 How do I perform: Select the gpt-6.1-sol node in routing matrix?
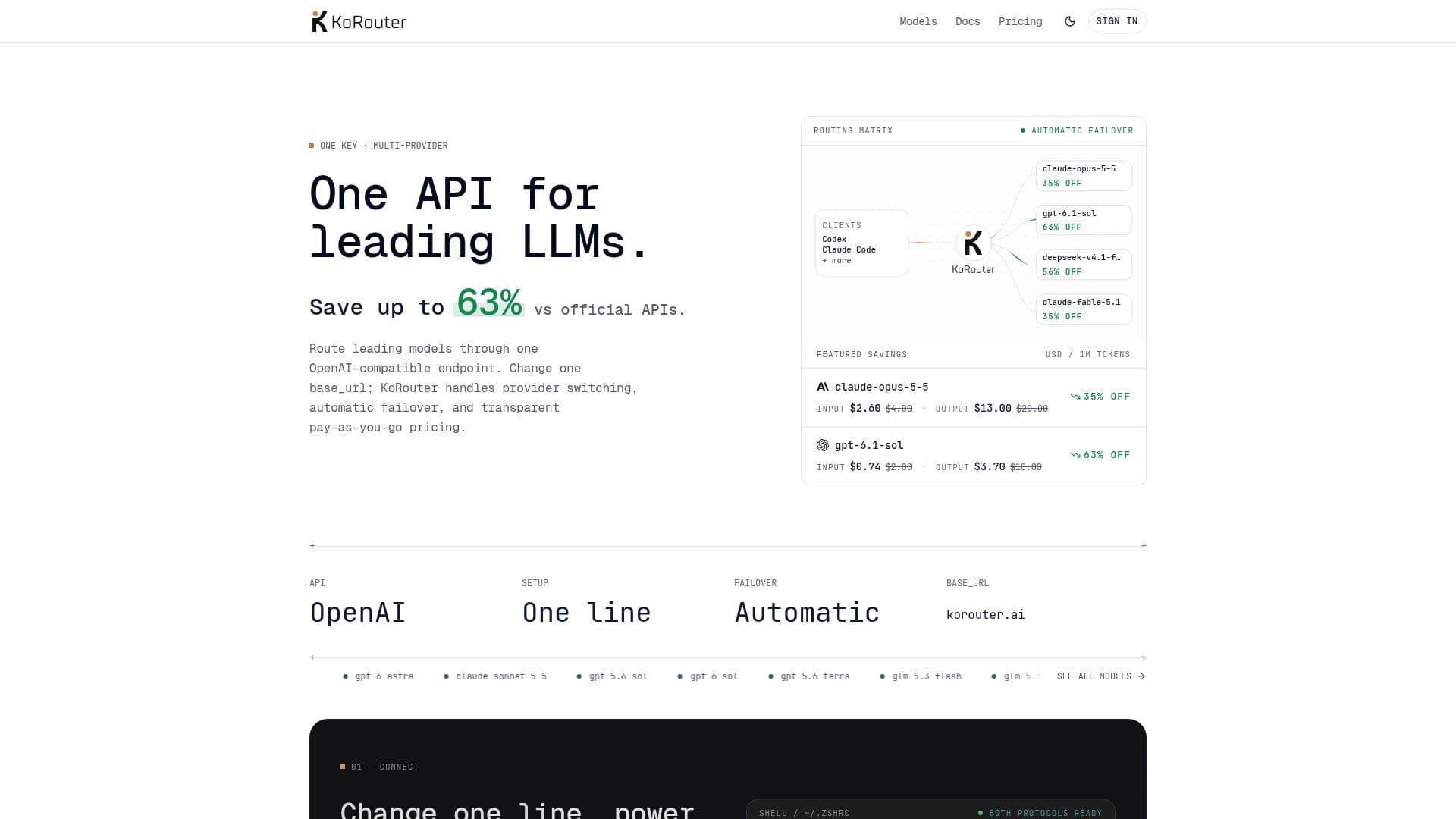click(1084, 220)
